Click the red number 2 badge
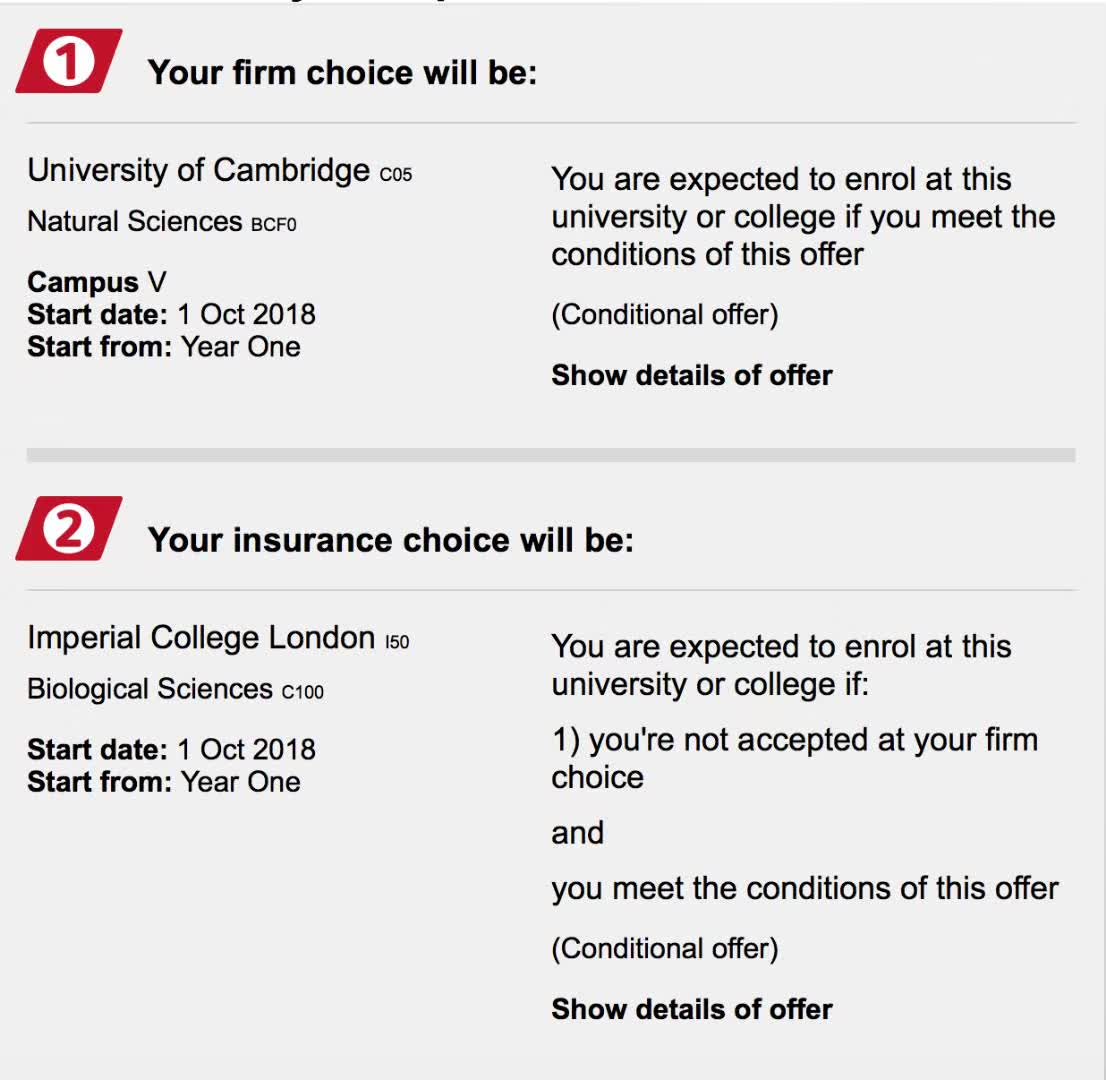 (x=68, y=529)
